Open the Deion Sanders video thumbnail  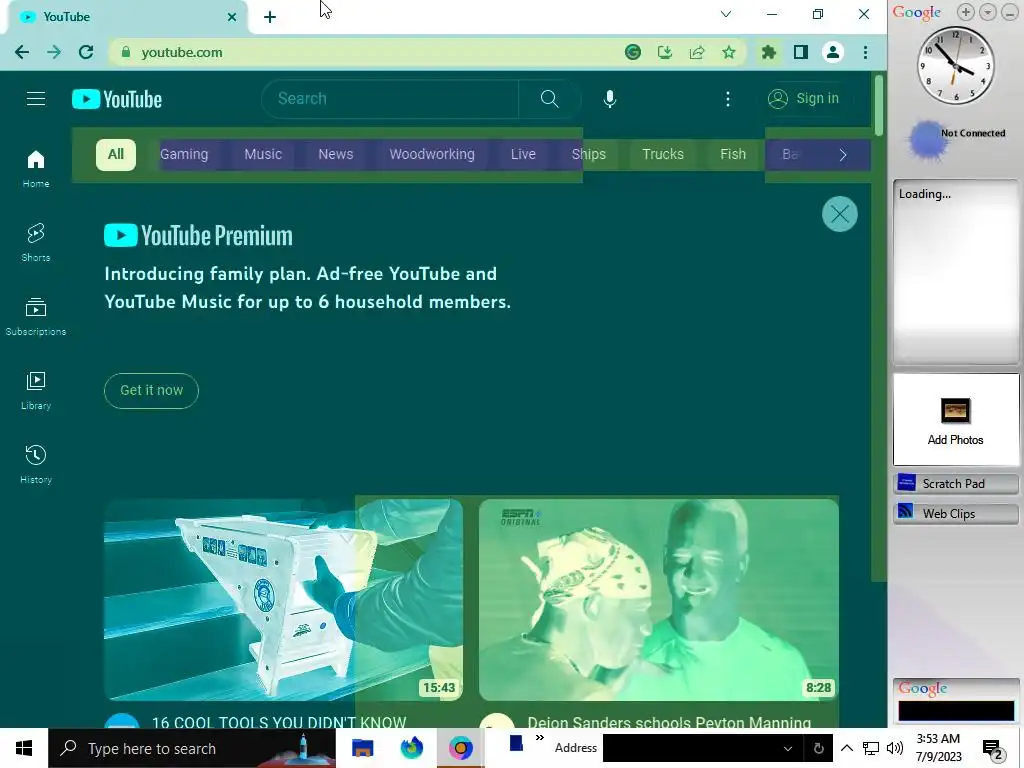pyautogui.click(x=659, y=600)
